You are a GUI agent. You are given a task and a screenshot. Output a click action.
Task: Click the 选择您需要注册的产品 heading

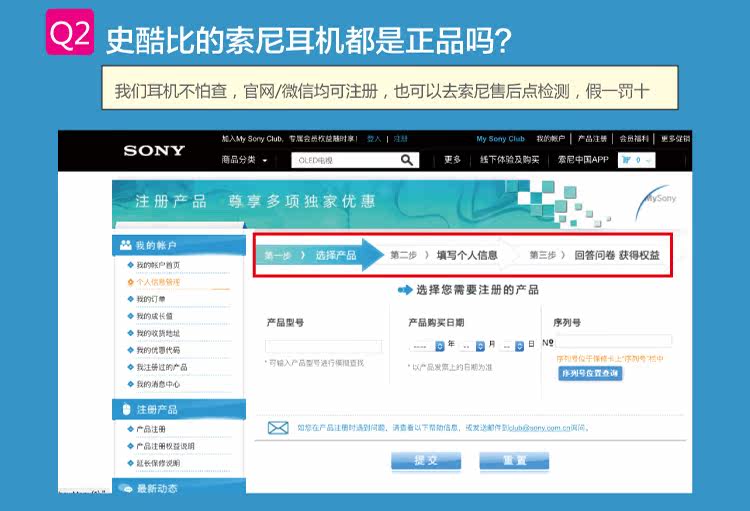coord(477,290)
